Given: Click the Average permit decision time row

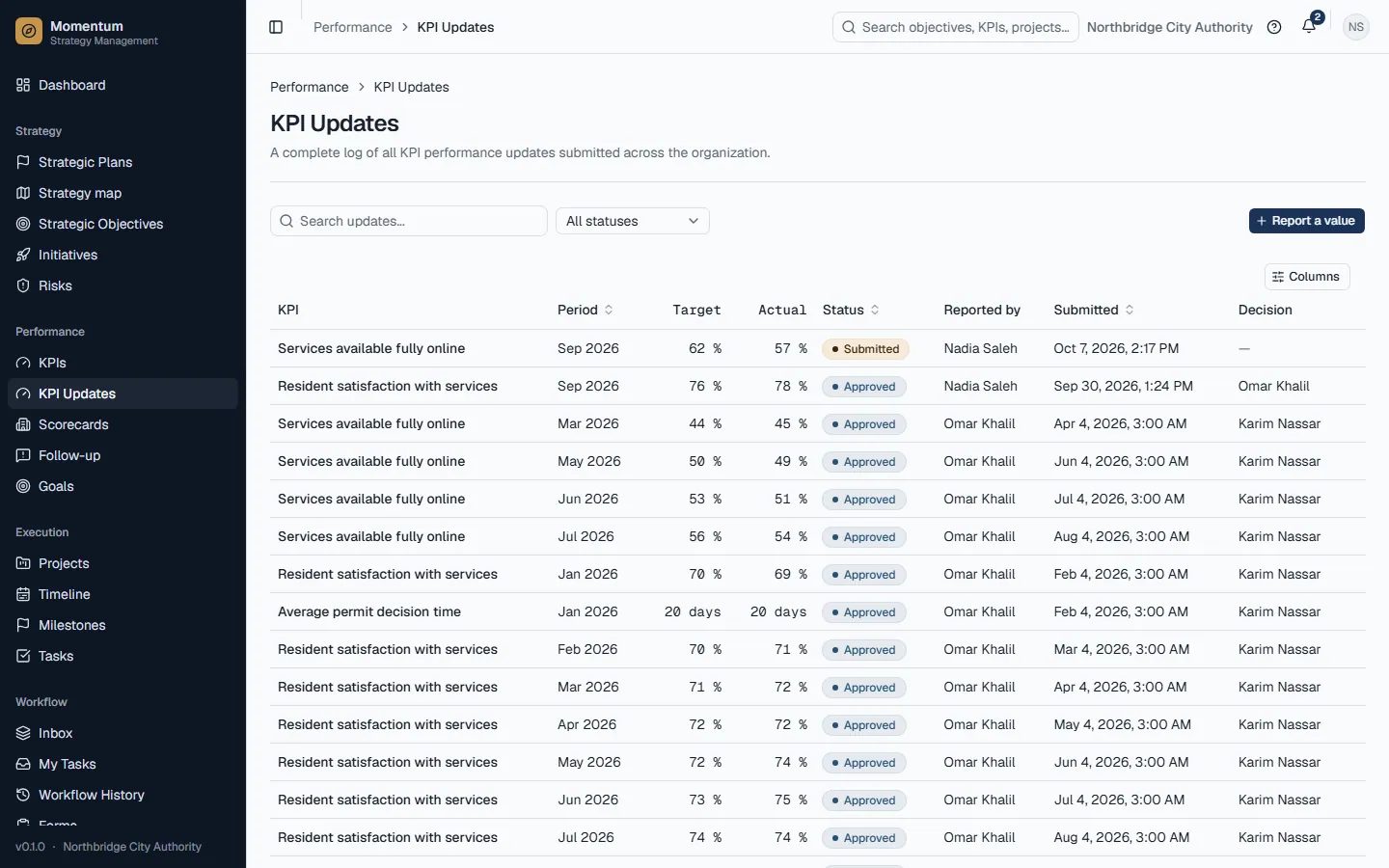Looking at the screenshot, I should pos(818,611).
